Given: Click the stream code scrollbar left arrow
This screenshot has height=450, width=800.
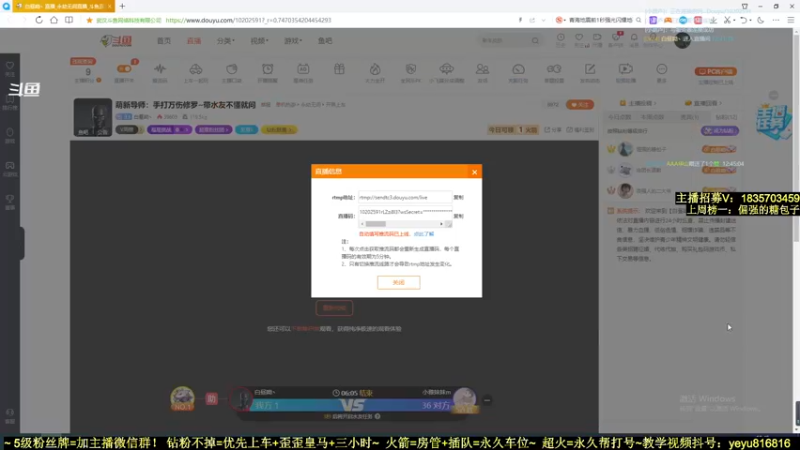Looking at the screenshot, I should coord(362,224).
